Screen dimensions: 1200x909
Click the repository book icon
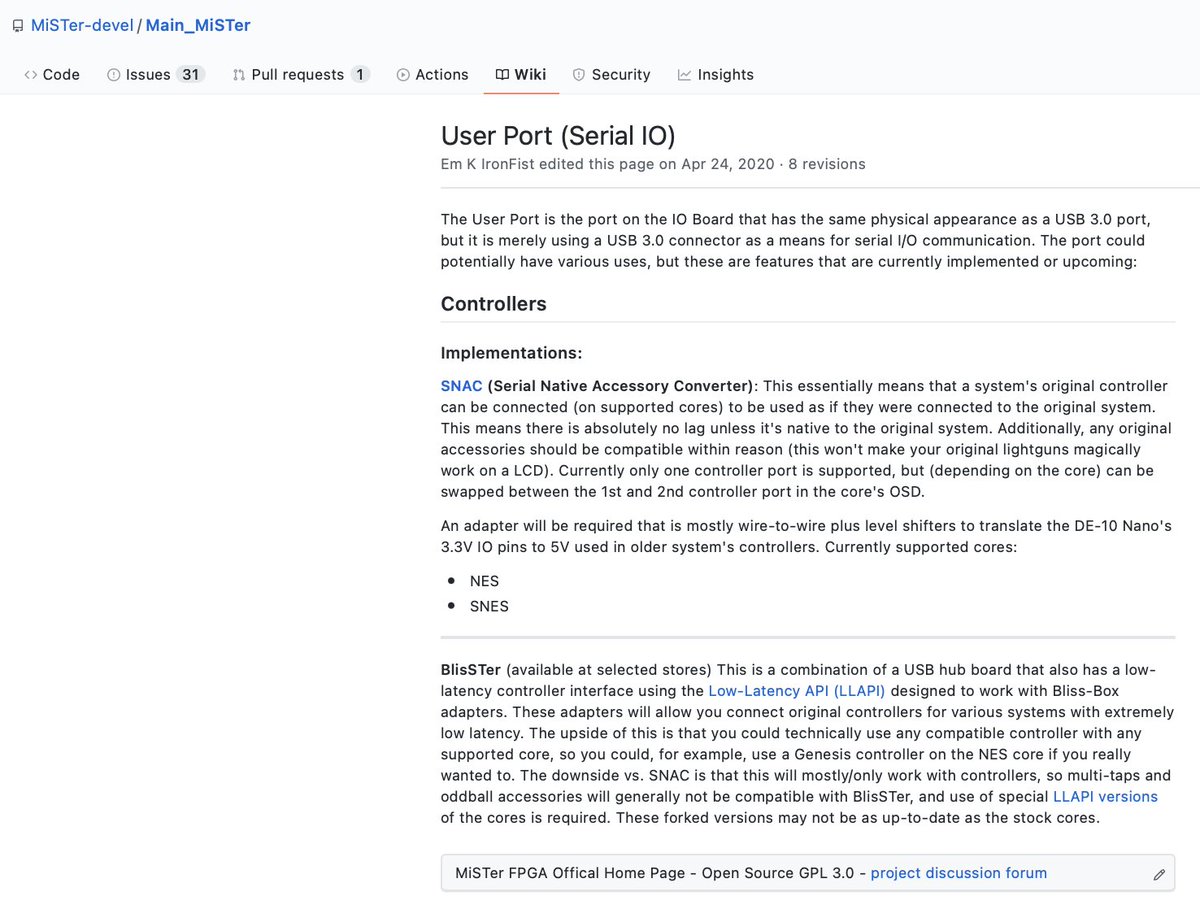[x=18, y=26]
